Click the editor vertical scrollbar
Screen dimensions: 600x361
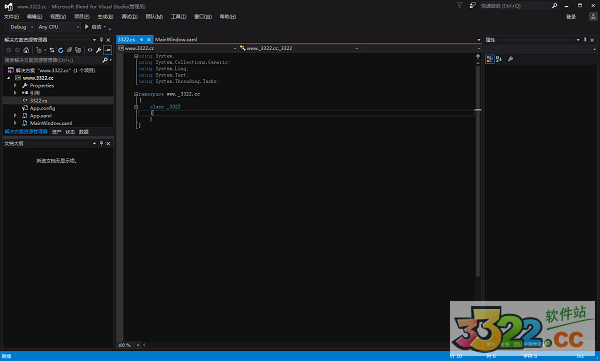(478, 168)
